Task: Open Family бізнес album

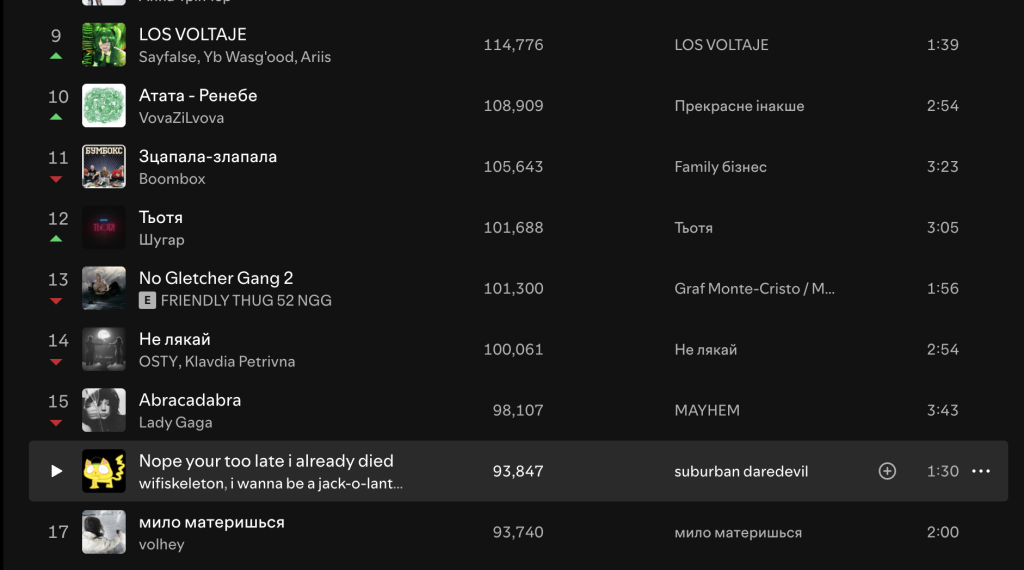Action: point(720,166)
